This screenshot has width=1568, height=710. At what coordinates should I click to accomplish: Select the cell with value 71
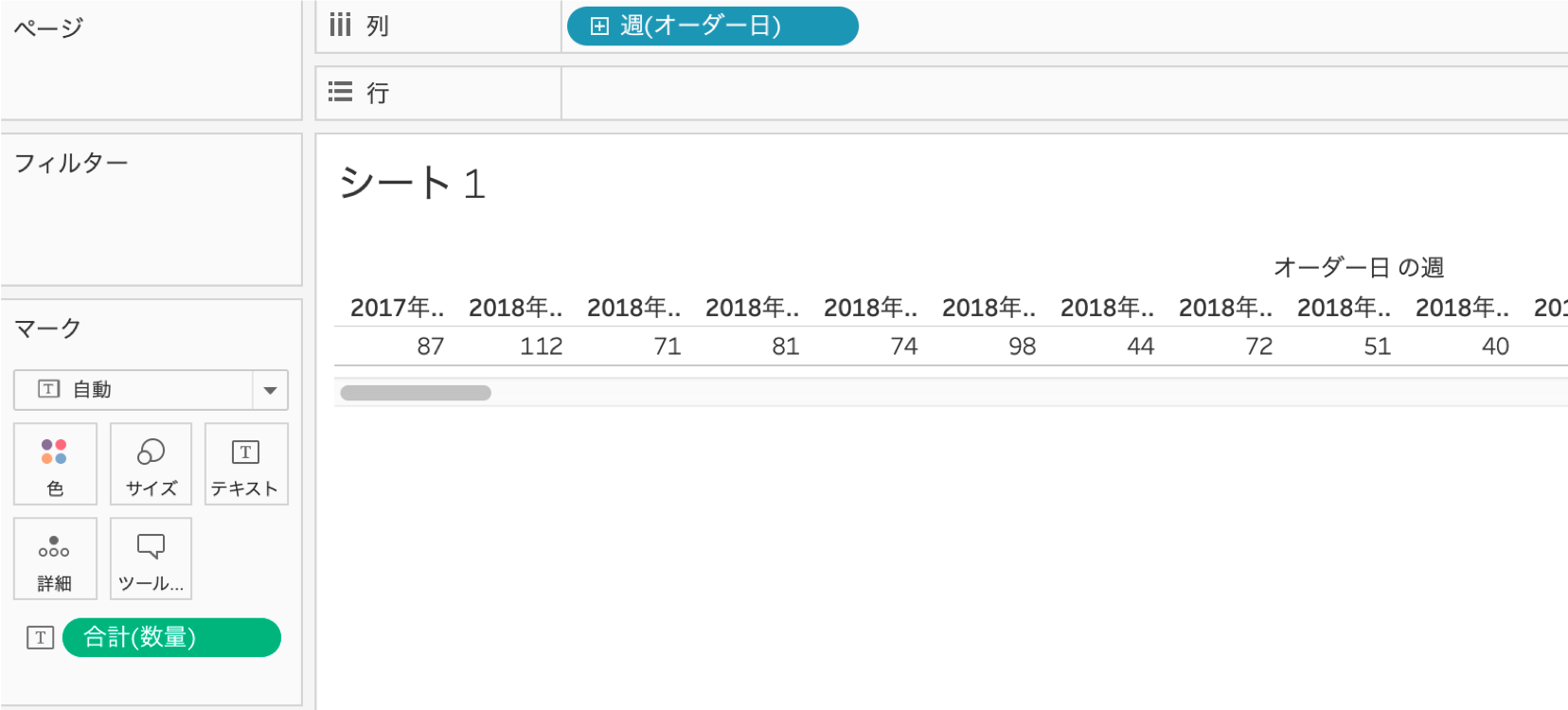(x=668, y=346)
